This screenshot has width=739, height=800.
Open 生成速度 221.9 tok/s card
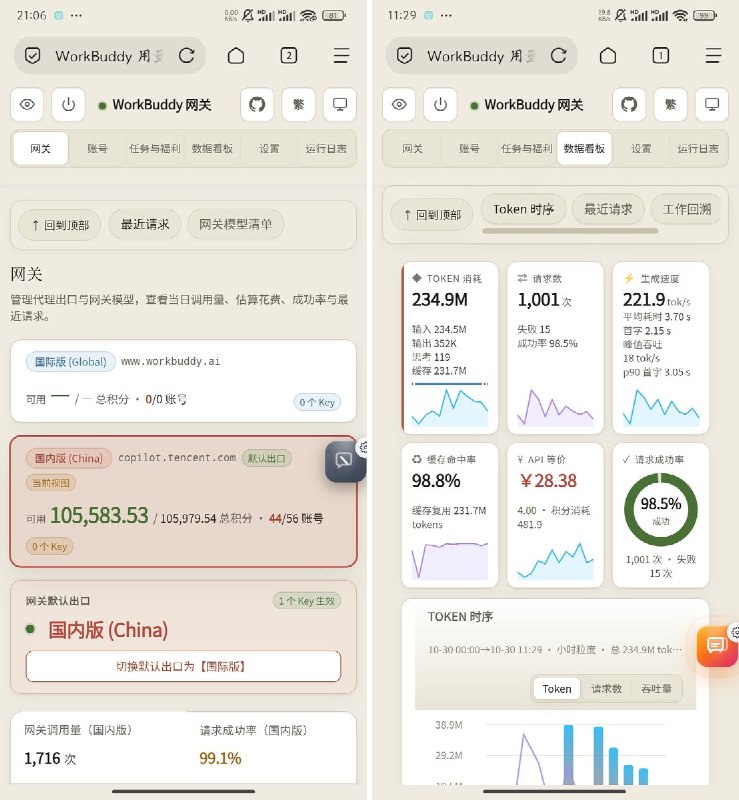(x=661, y=348)
